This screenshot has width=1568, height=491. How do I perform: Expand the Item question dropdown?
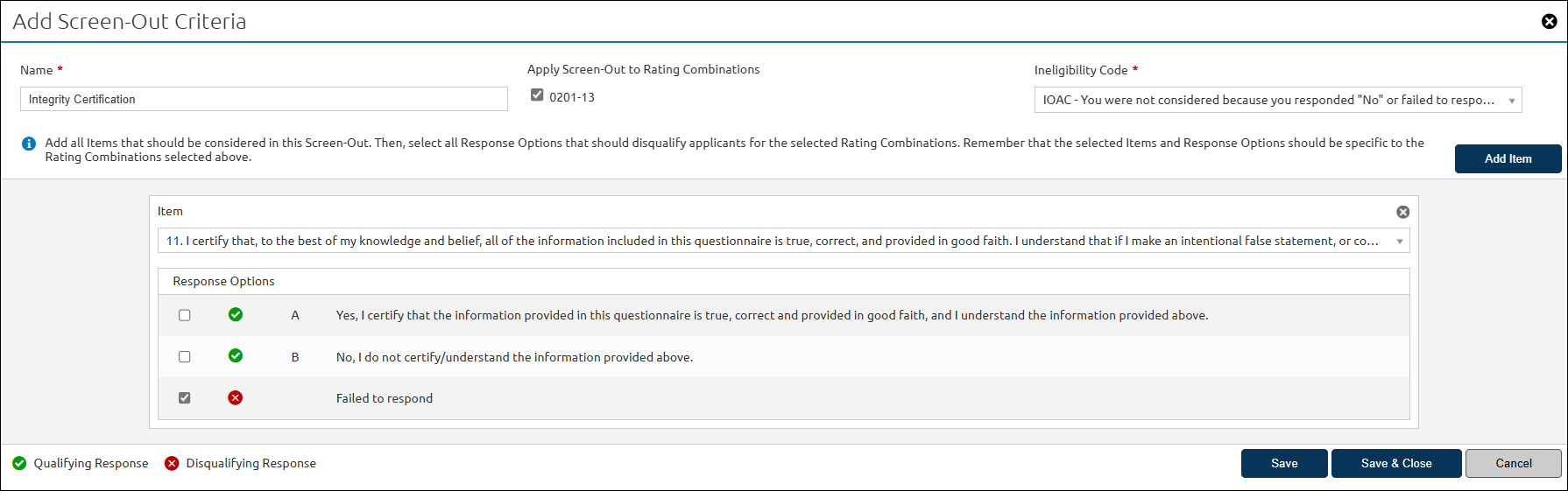coord(783,241)
